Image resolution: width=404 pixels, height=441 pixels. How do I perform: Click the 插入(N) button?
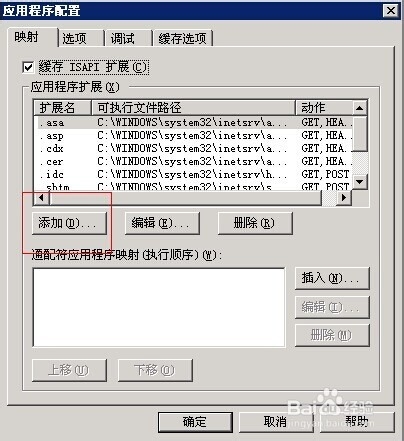332,278
